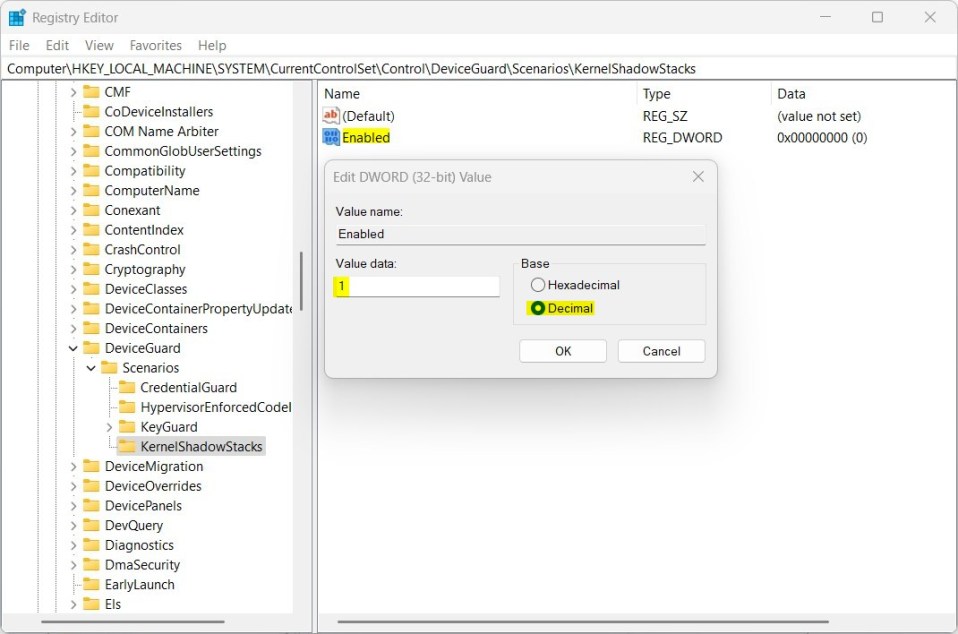Screen dimensions: 958x634
Task: Select the Hexadecimal base radio button
Action: 538,285
